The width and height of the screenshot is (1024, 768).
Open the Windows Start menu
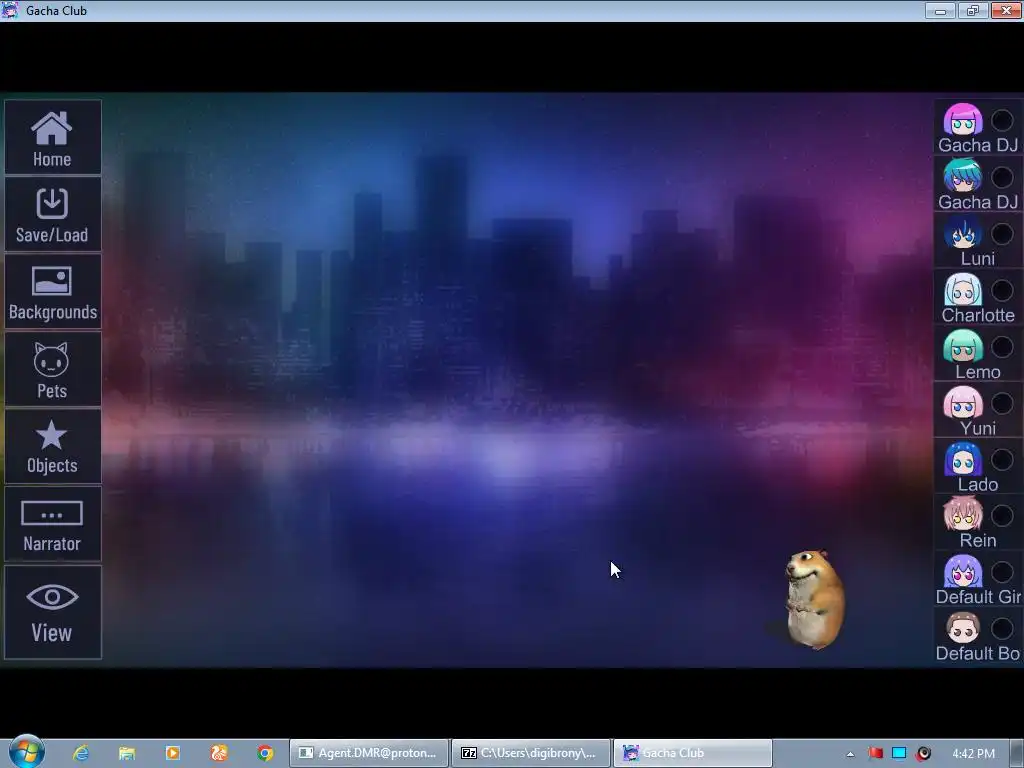pyautogui.click(x=27, y=752)
